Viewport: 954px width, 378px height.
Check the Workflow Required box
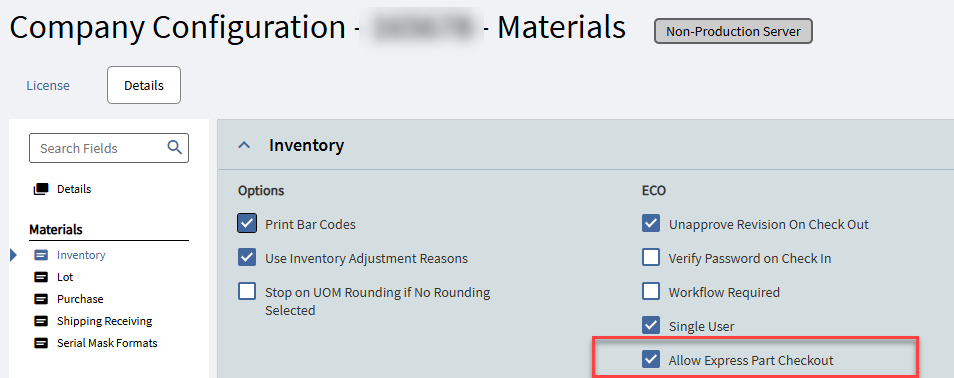tap(651, 292)
